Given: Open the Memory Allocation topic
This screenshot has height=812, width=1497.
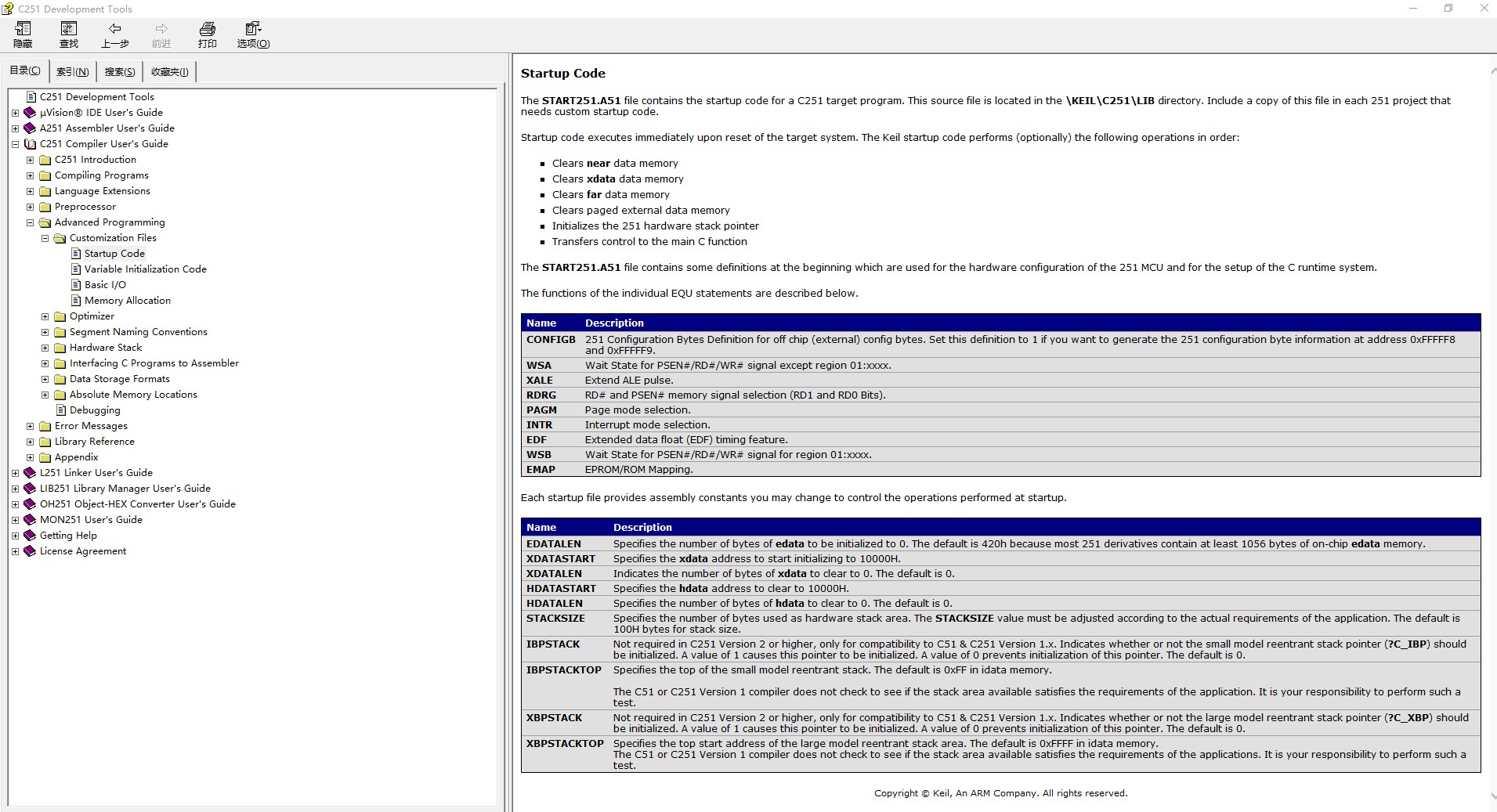Looking at the screenshot, I should pyautogui.click(x=128, y=301).
